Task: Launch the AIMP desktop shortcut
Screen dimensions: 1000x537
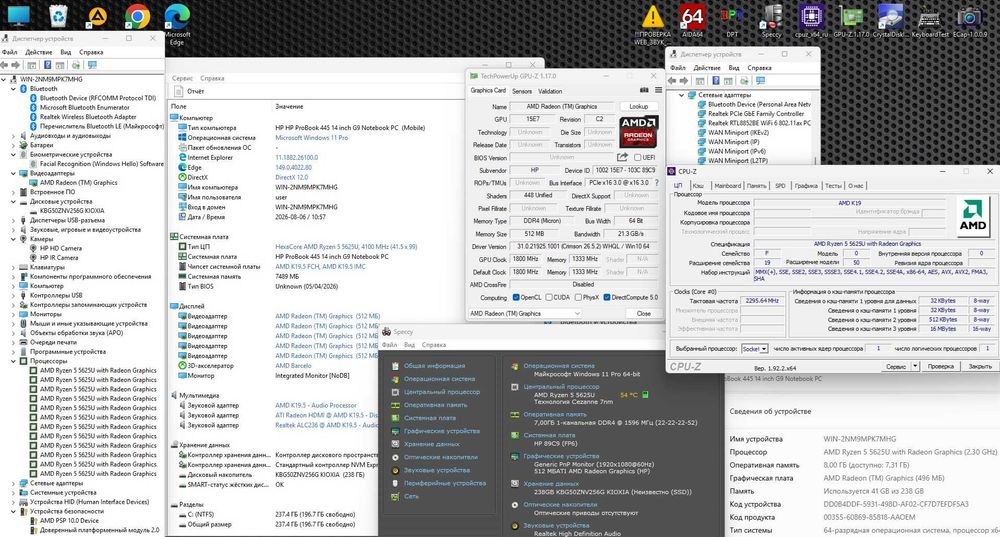Action: [x=97, y=17]
